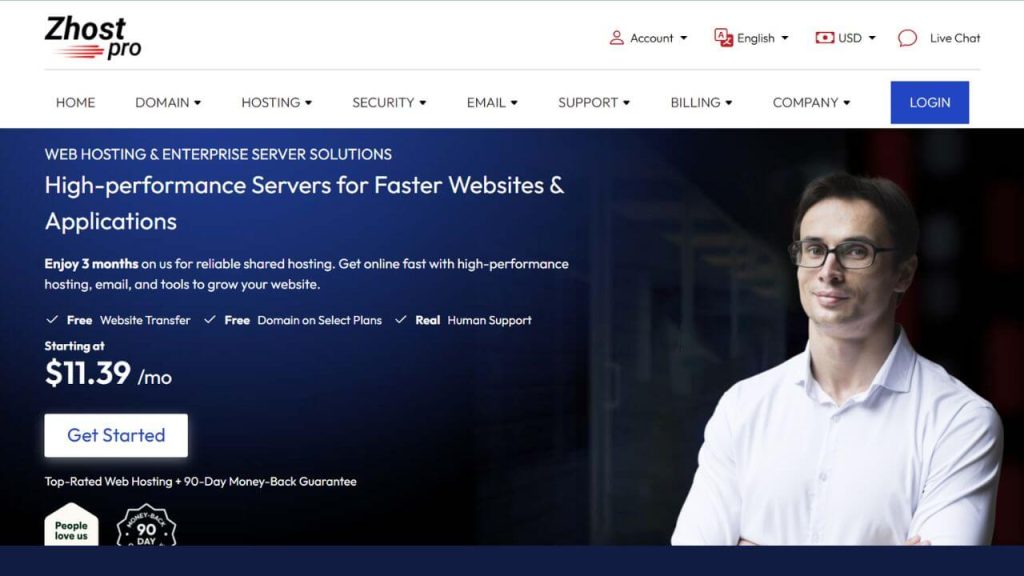Viewport: 1024px width, 576px height.
Task: Click the 90-Day Money-Back Guarantee text
Action: (x=270, y=481)
